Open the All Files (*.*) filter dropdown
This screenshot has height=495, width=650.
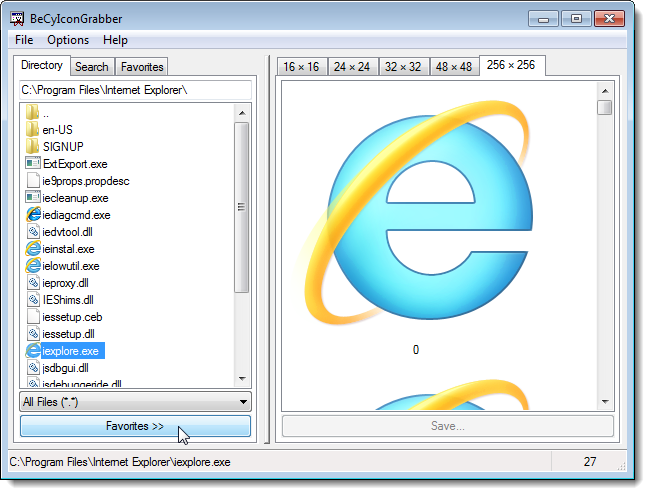click(x=136, y=402)
